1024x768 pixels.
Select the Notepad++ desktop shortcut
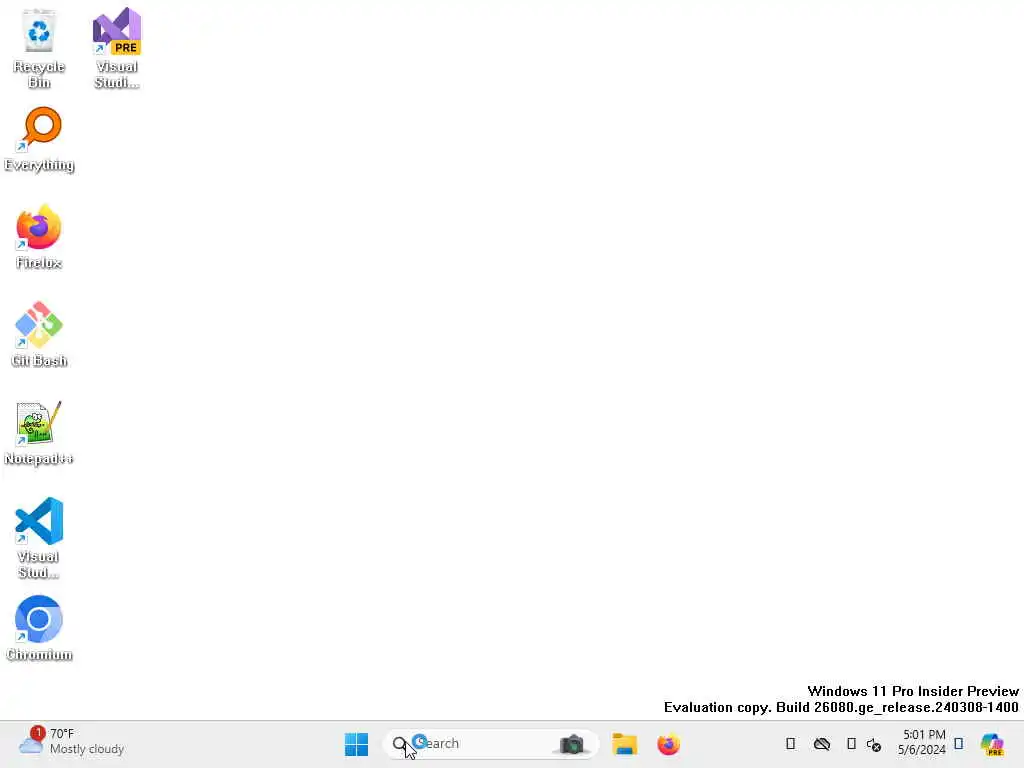click(39, 433)
